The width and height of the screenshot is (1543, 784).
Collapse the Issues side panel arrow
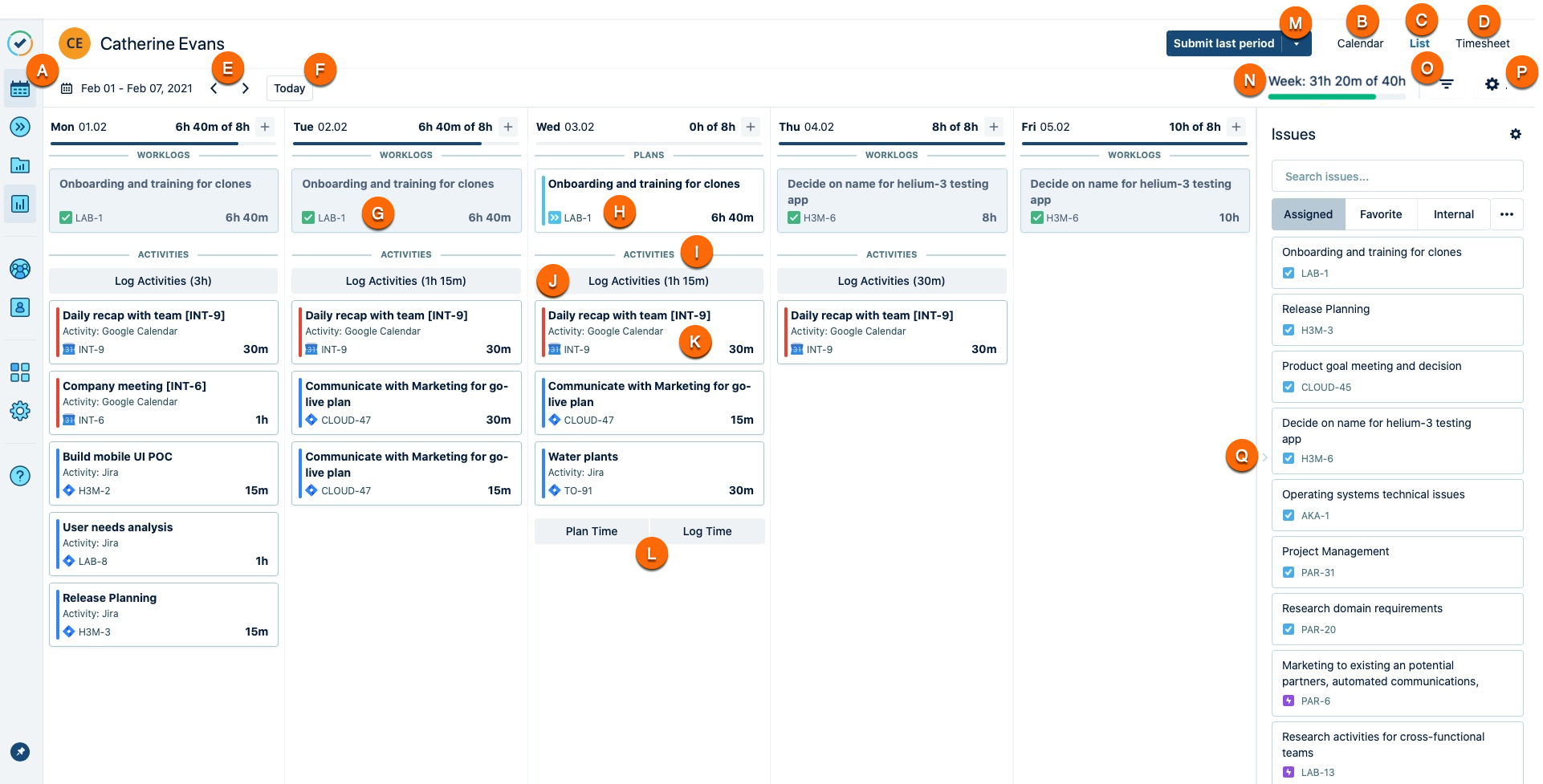[1264, 457]
